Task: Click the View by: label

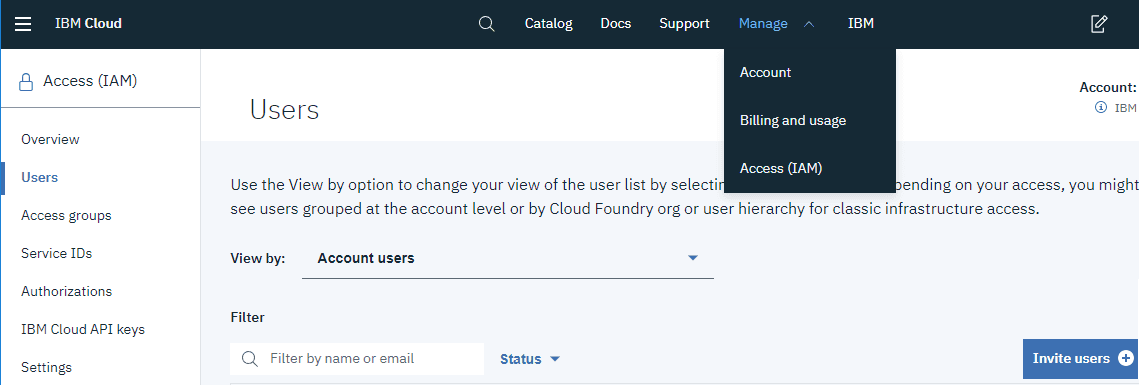Action: pos(258,259)
